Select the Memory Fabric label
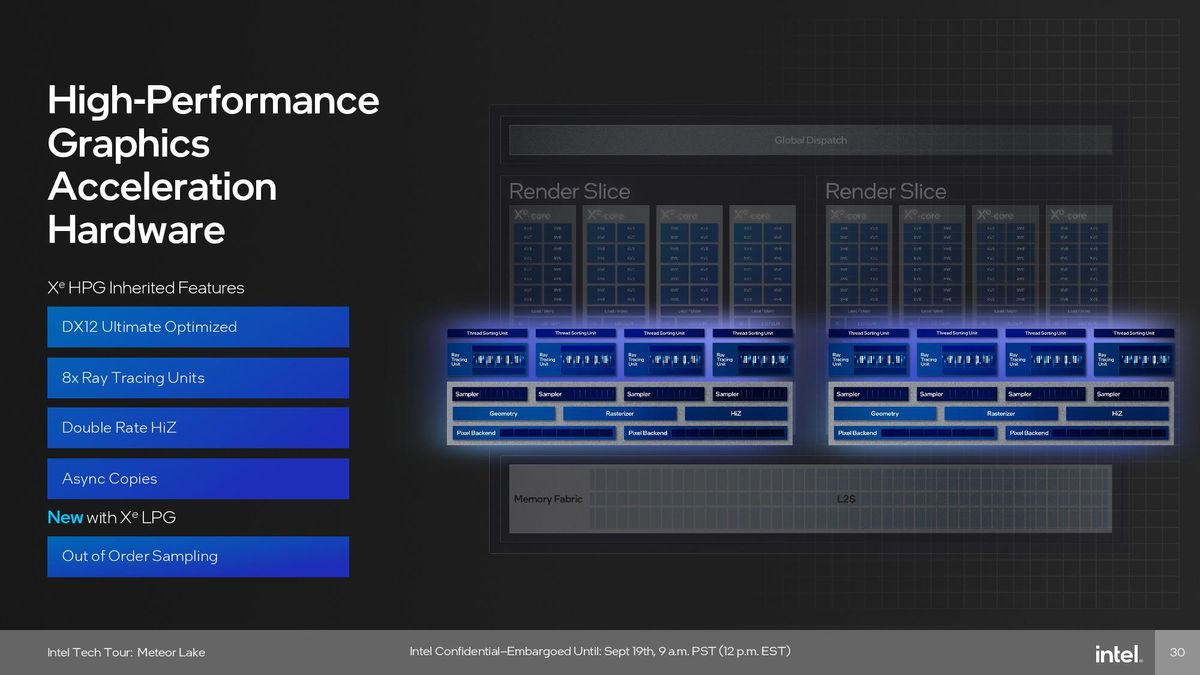 point(548,499)
